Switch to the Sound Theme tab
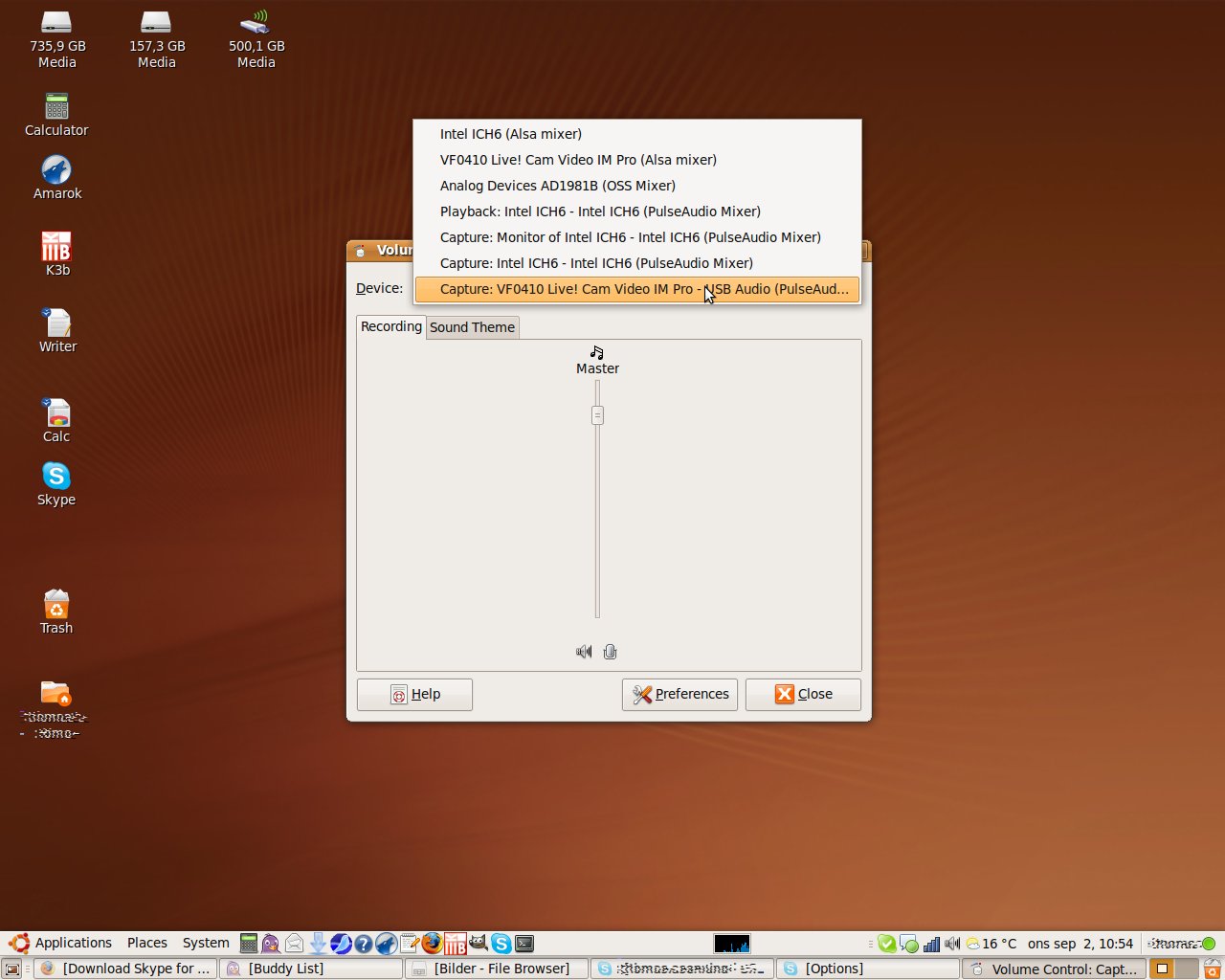1225x980 pixels. (472, 327)
